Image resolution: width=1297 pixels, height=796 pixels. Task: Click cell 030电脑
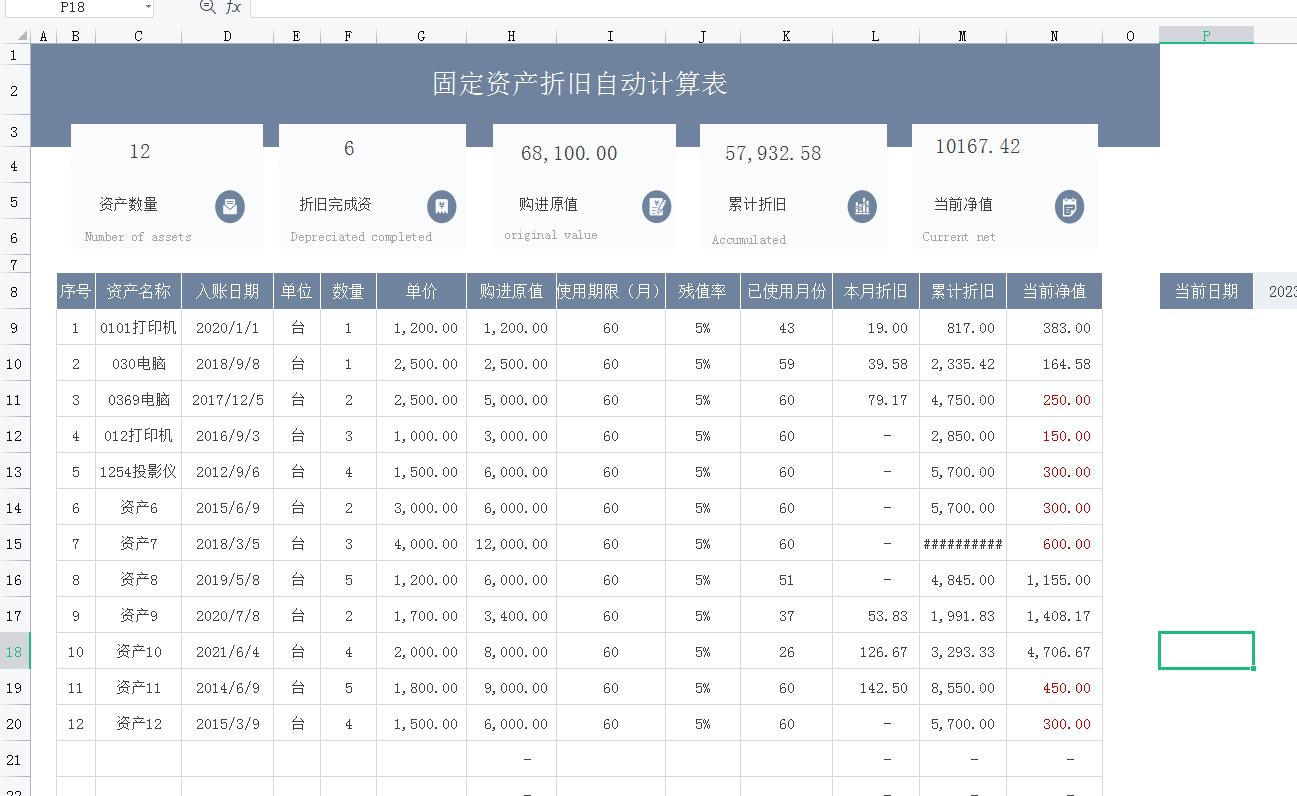138,364
